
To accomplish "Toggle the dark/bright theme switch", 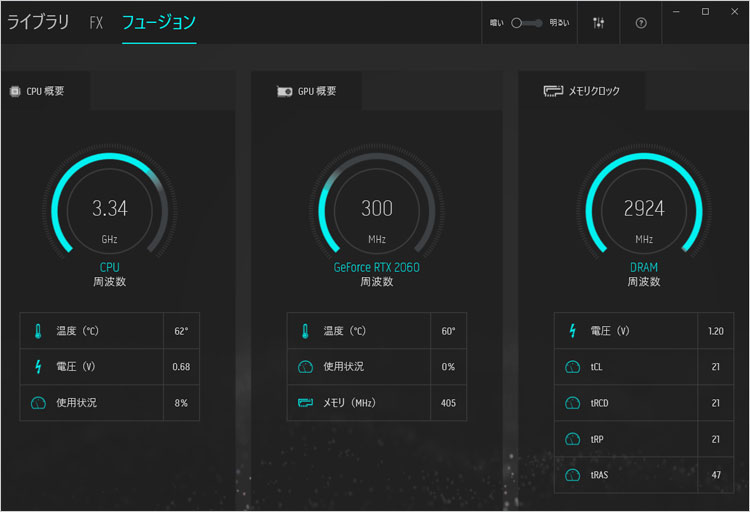I will coord(527,23).
